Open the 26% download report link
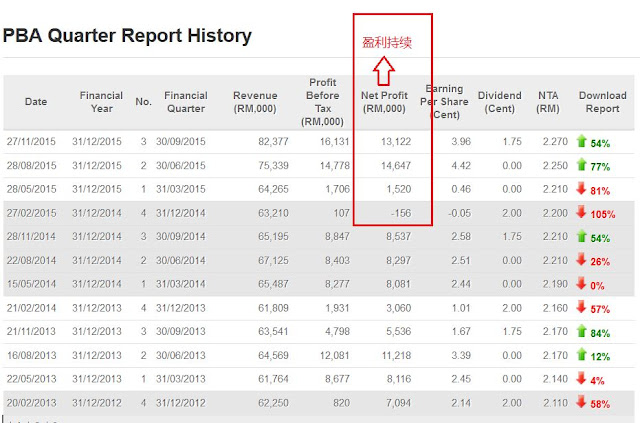Screen dimensions: 640x423 (600, 262)
